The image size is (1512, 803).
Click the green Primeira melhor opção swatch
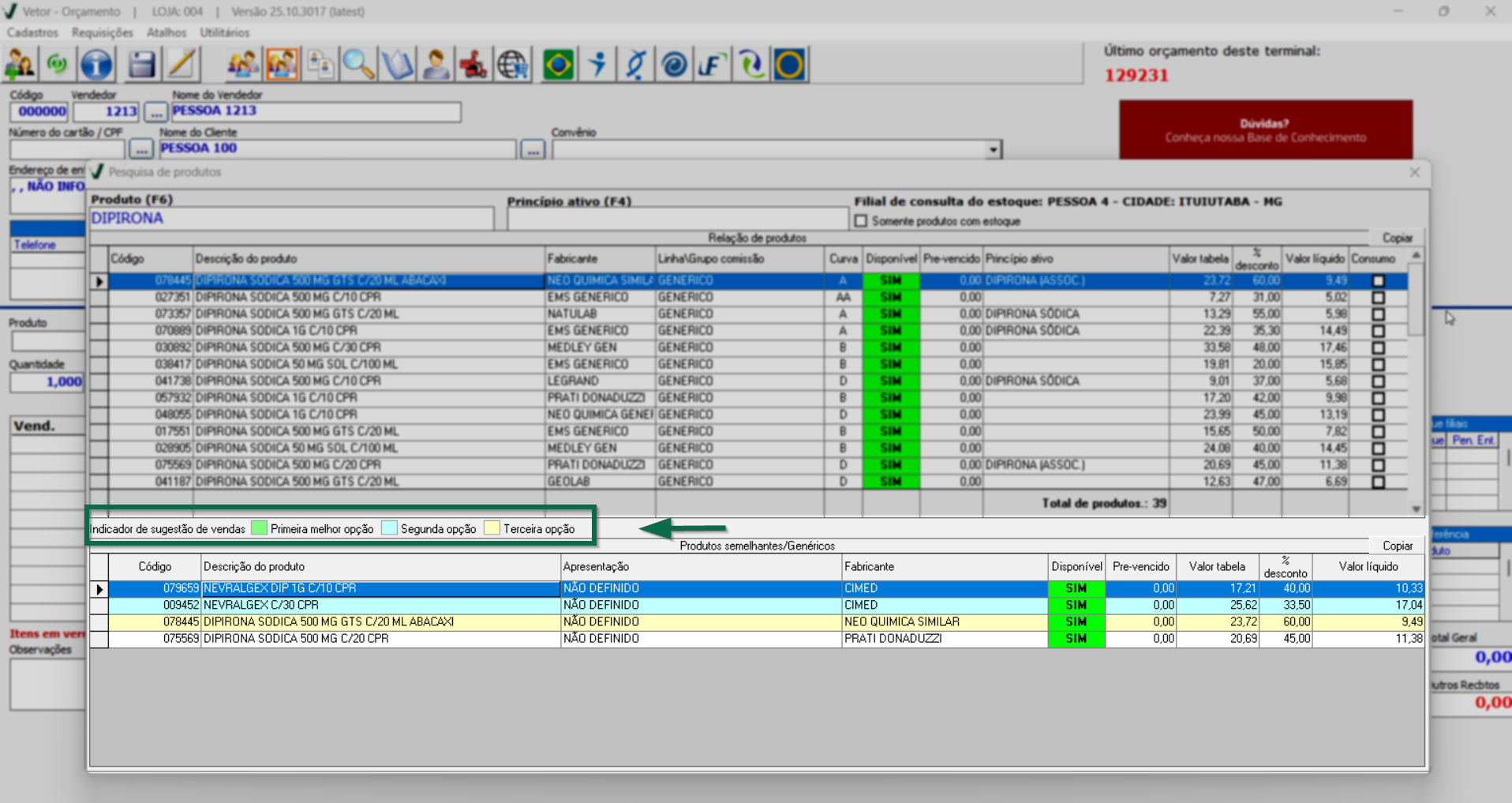click(259, 528)
